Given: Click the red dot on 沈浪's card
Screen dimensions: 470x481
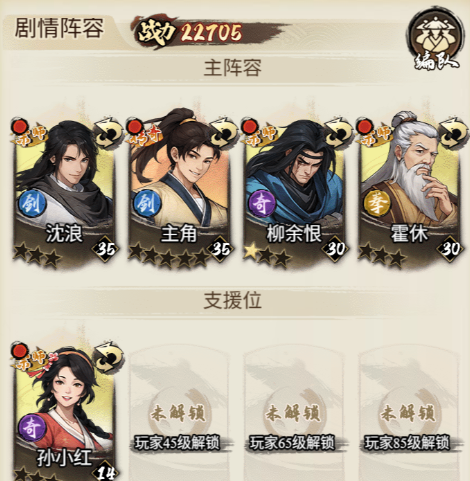Looking at the screenshot, I should (x=19, y=126).
